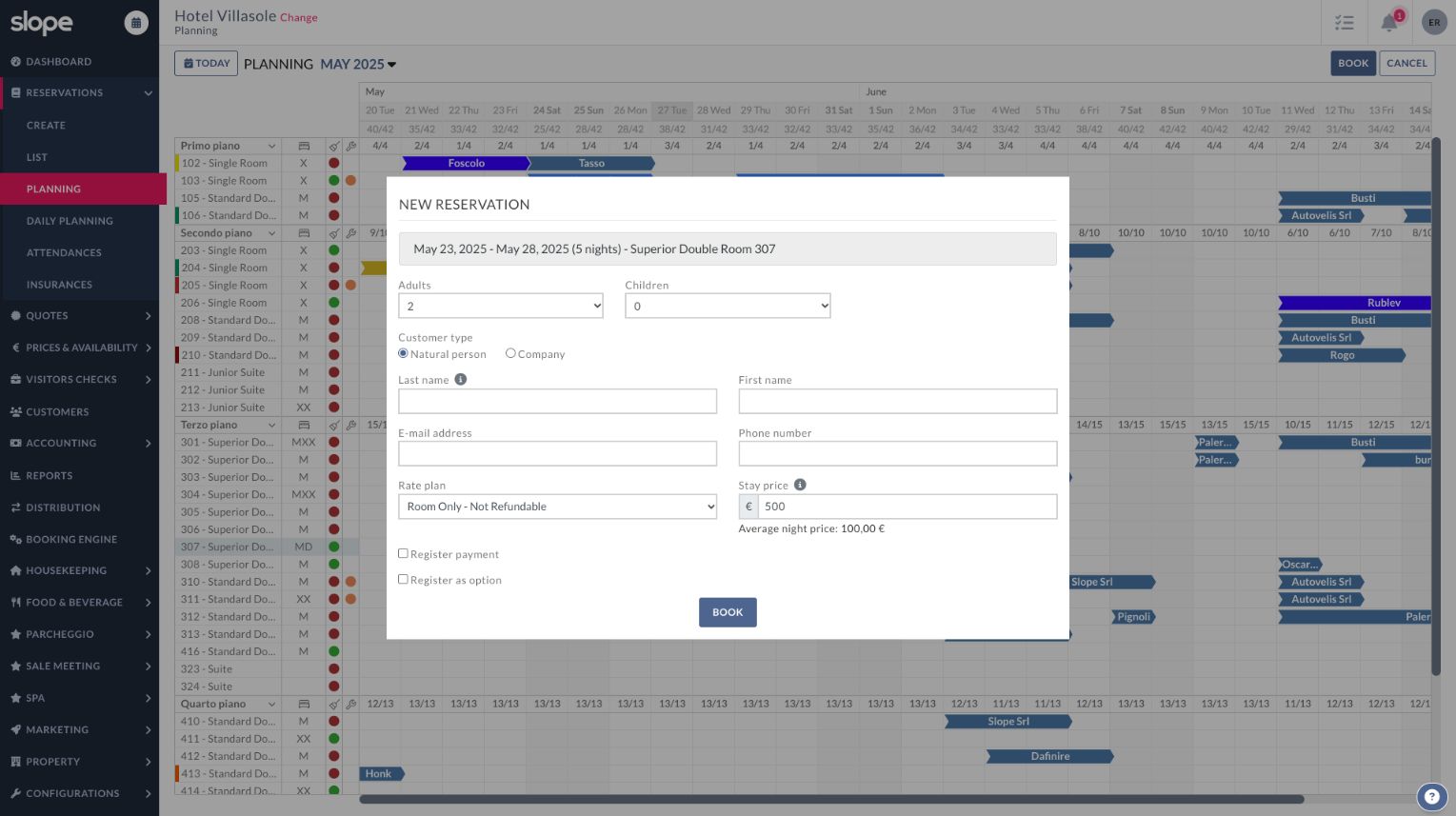
Task: Click the Customers people icon in sidebar
Action: click(15, 412)
